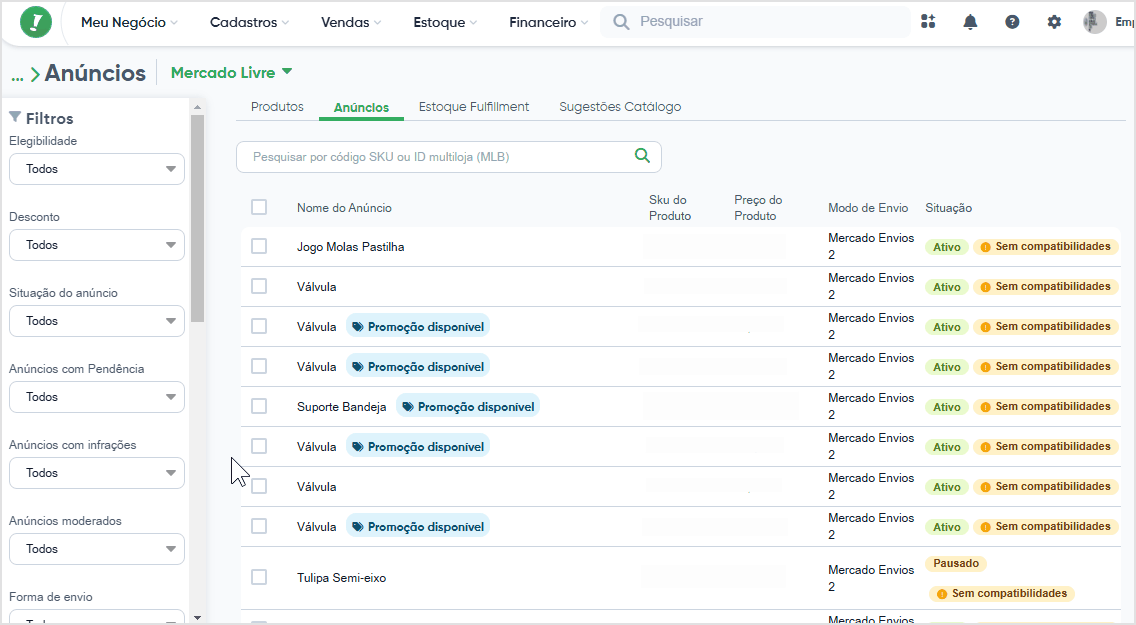Open the Anúncios moderados dropdown
This screenshot has height=625, width=1136.
click(x=97, y=549)
